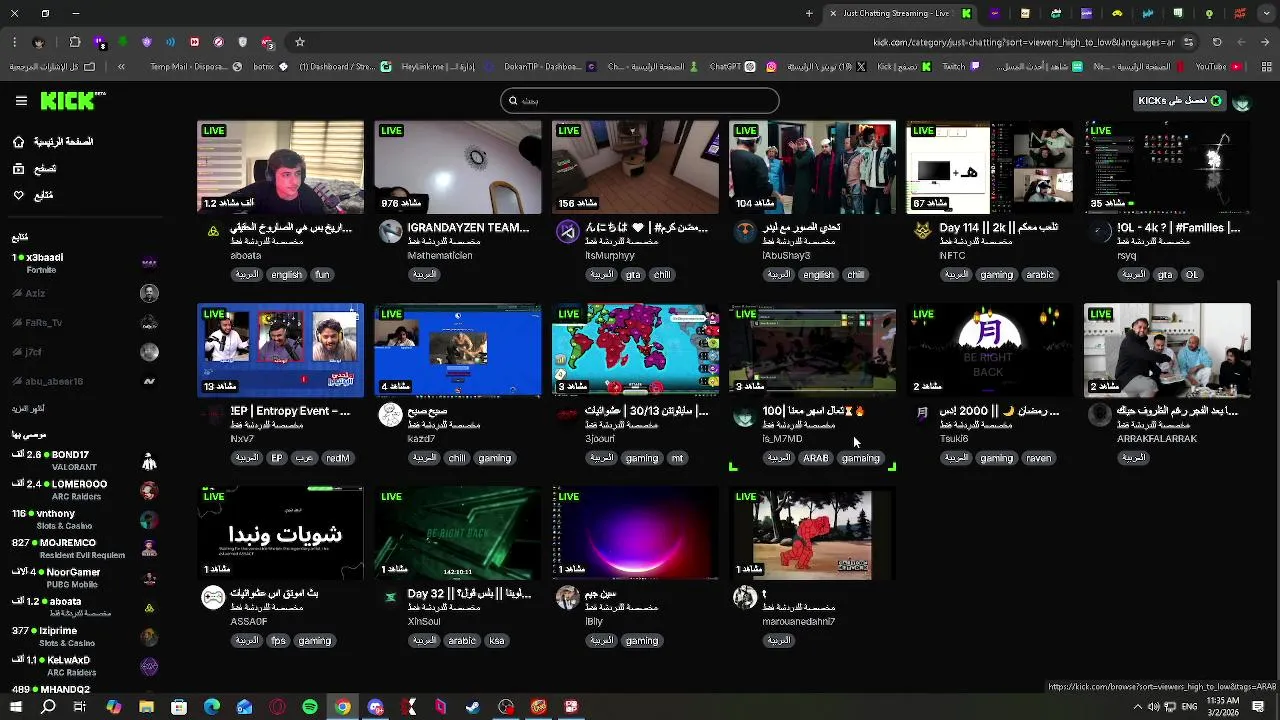The image size is (1280, 720).
Task: Open the Kick hamburger sidebar menu
Action: (x=21, y=101)
